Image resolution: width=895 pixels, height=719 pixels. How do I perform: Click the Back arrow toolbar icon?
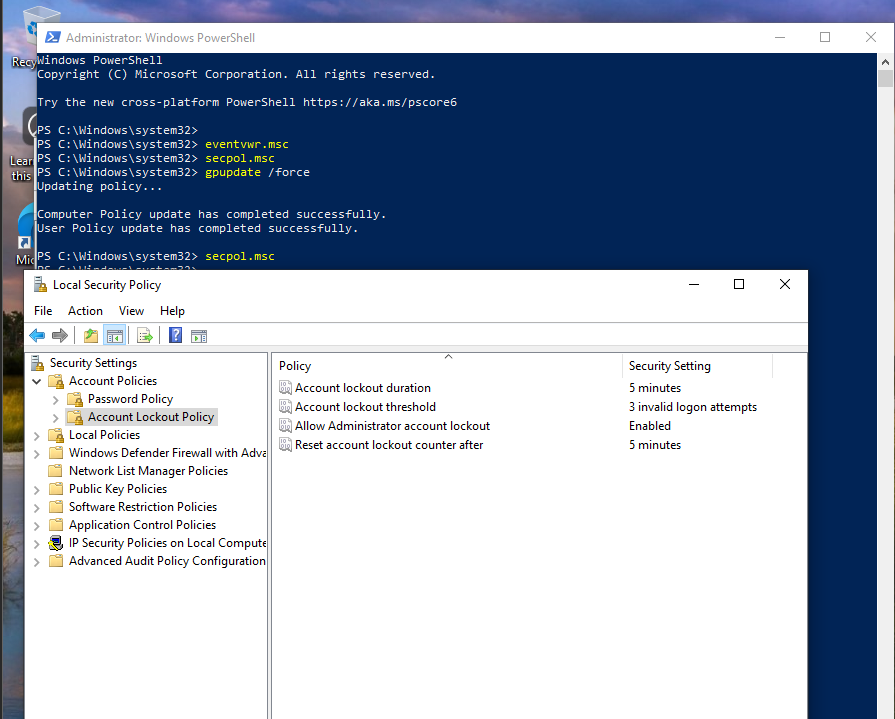(x=37, y=336)
